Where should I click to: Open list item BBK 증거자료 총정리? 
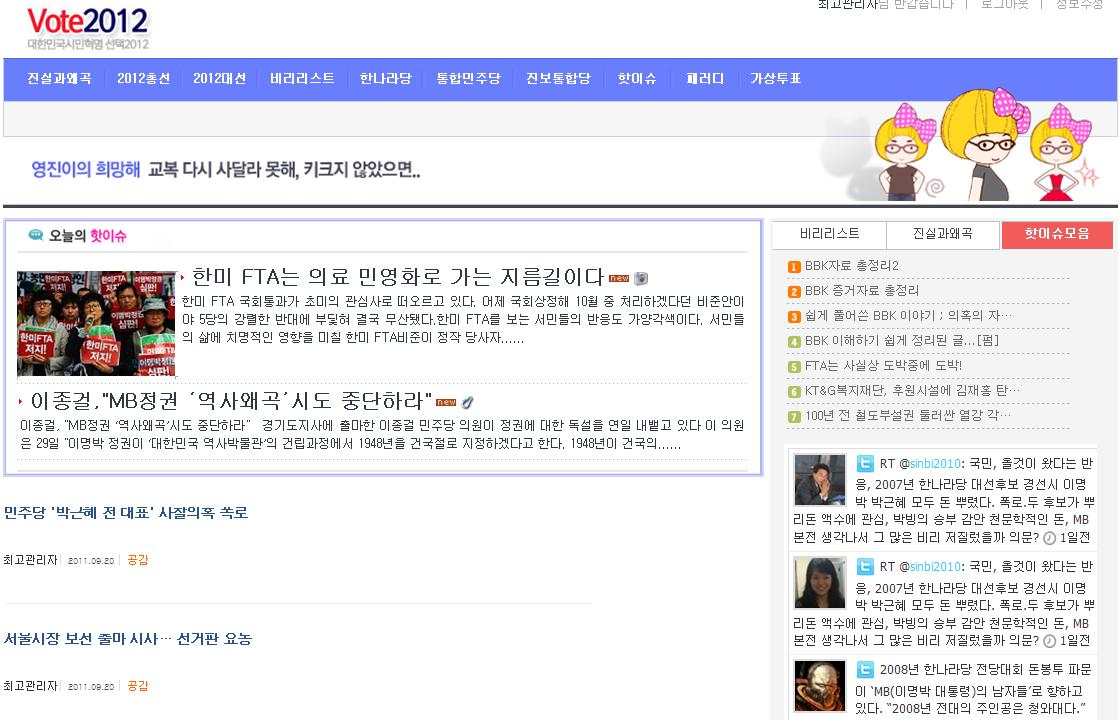tap(862, 291)
